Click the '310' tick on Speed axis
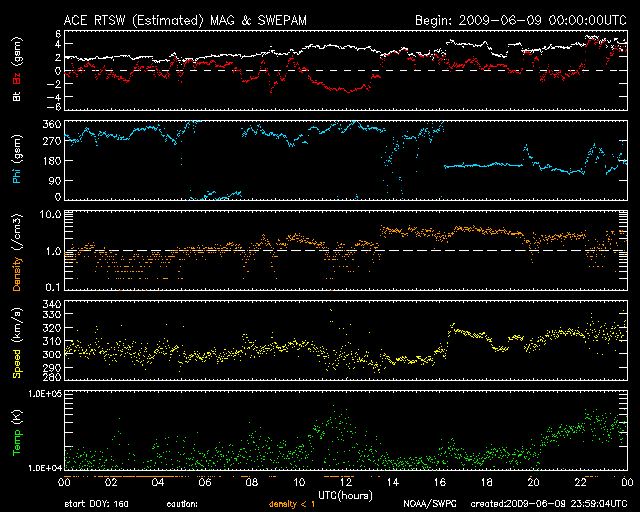Image resolution: width=640 pixels, height=512 pixels. [52, 341]
